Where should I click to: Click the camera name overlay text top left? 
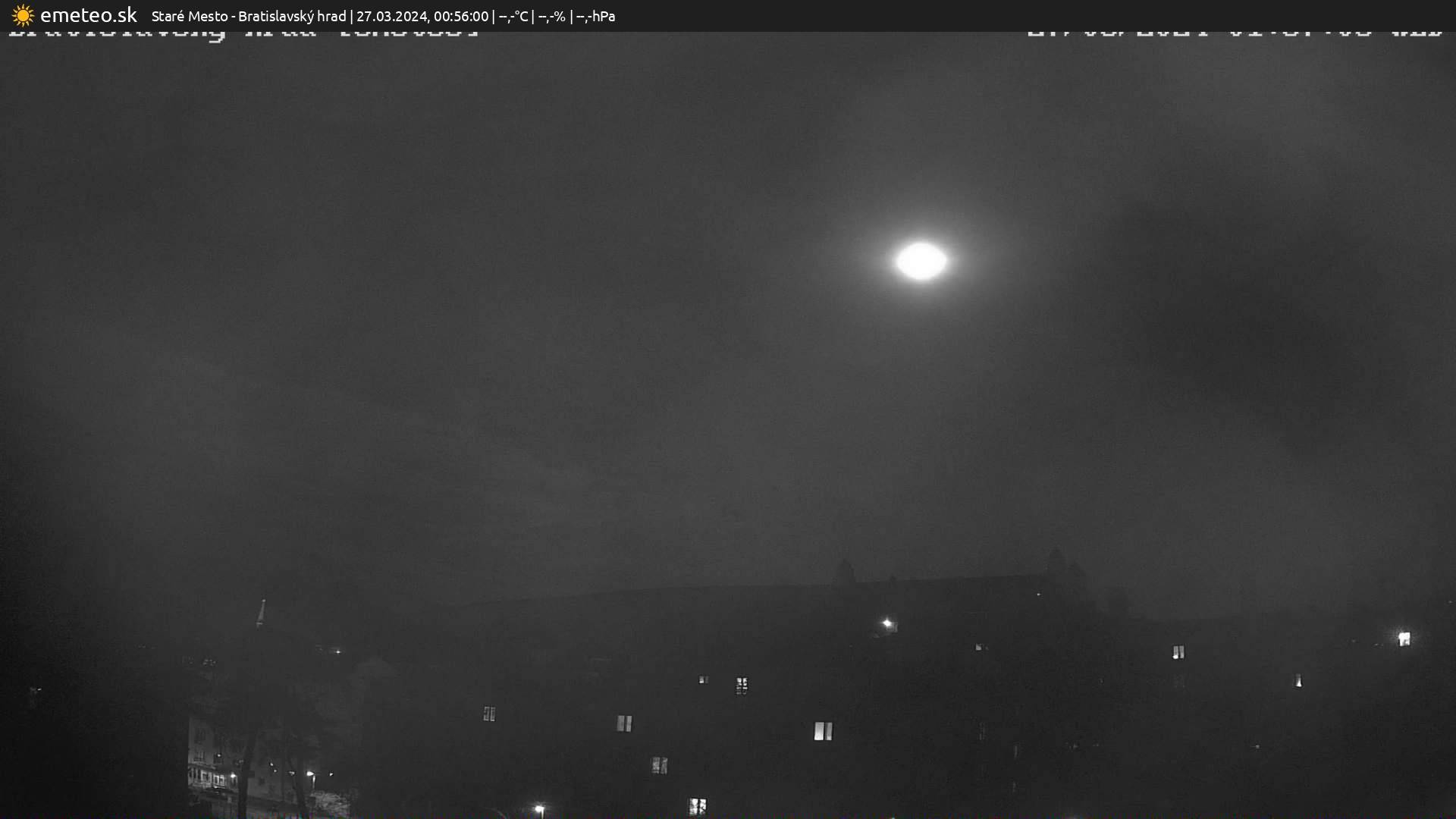tap(243, 34)
